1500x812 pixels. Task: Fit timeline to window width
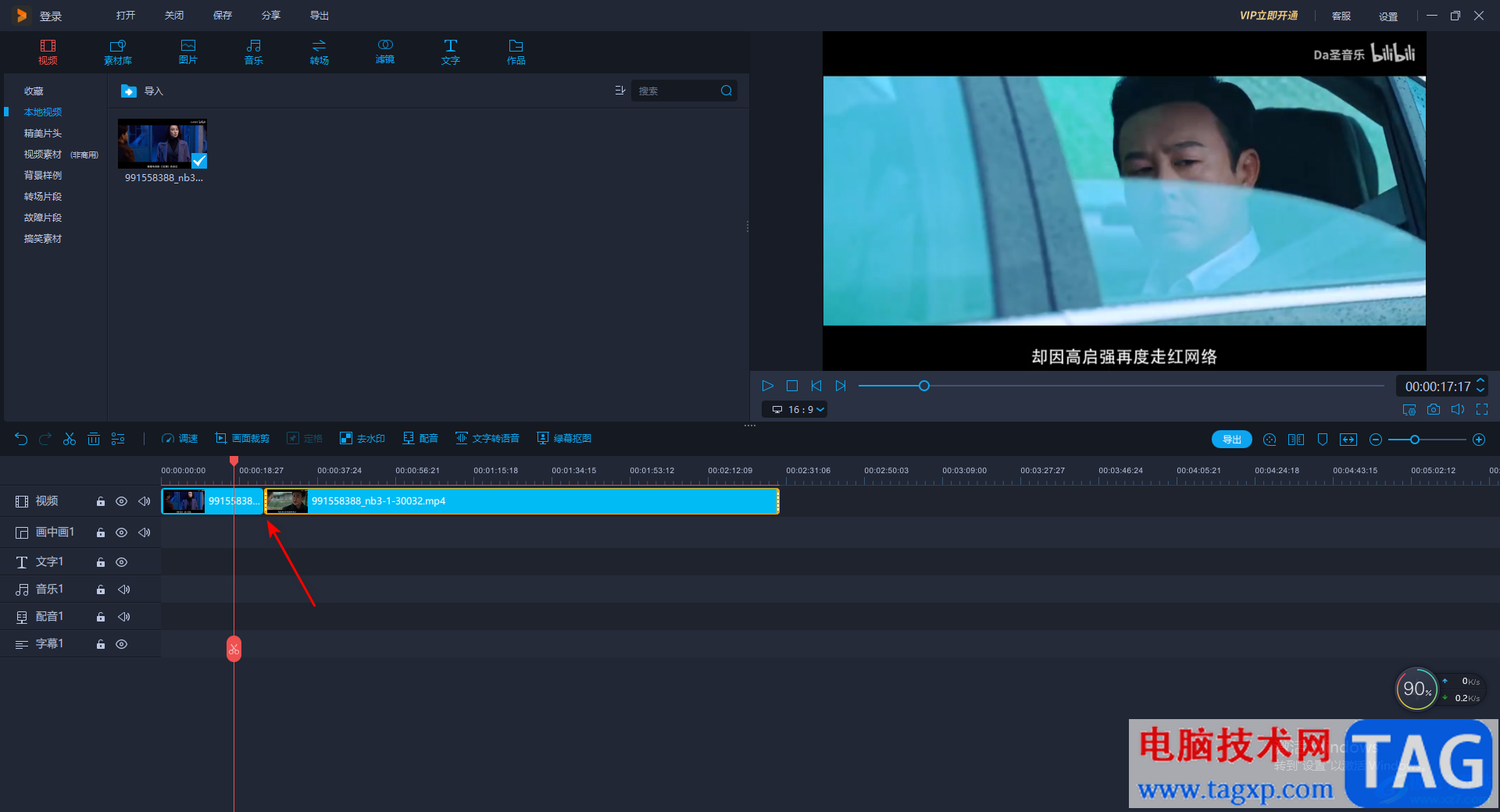point(1348,440)
